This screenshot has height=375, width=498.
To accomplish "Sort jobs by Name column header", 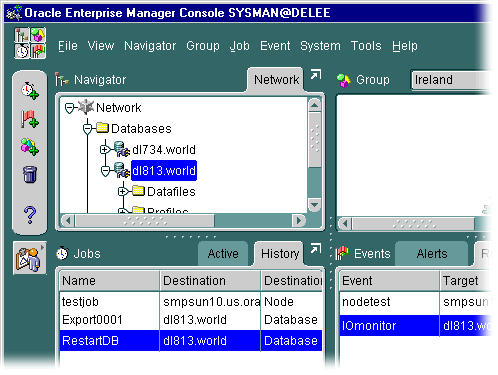I will [109, 281].
